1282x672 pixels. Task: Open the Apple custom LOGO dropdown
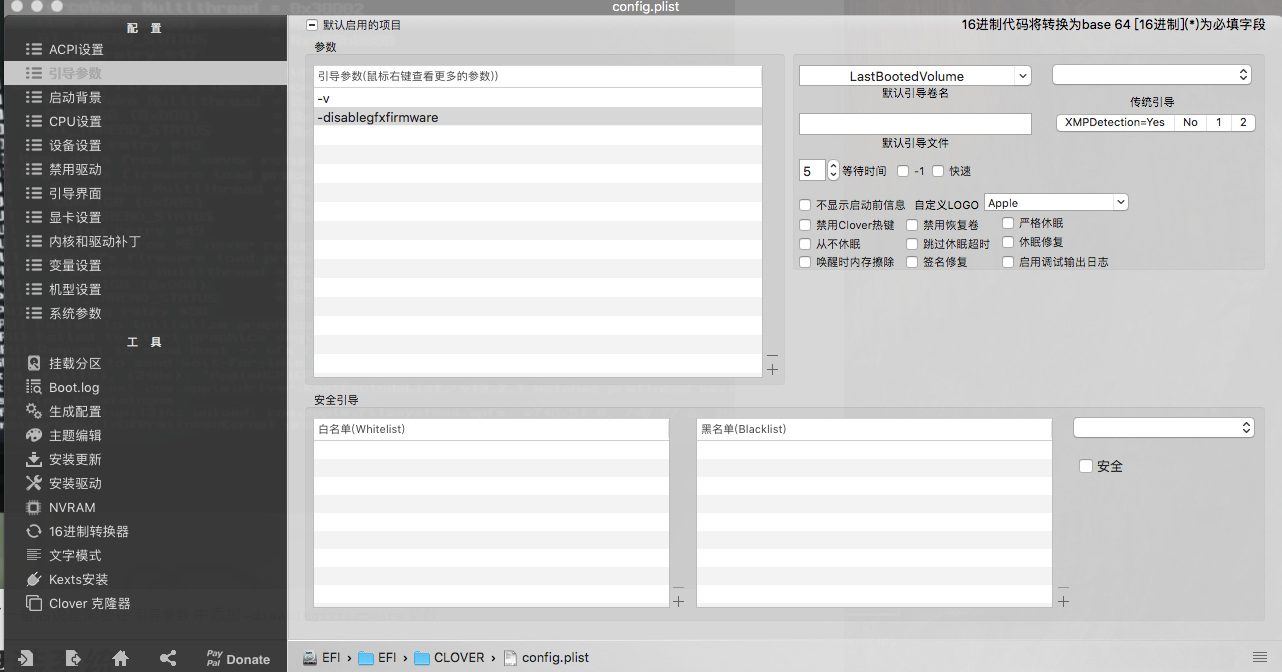[x=1056, y=202]
